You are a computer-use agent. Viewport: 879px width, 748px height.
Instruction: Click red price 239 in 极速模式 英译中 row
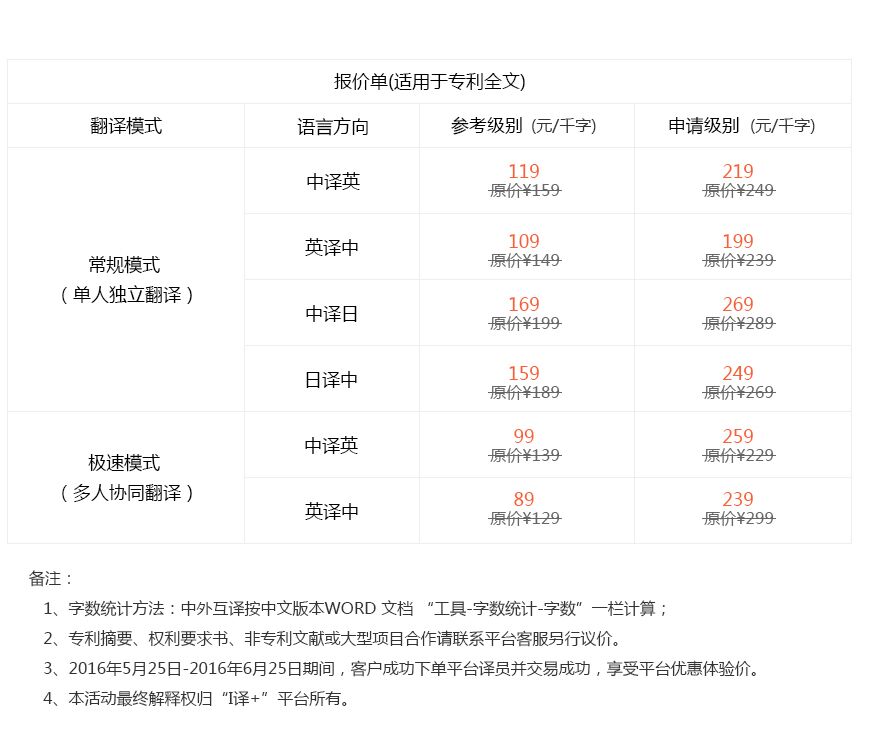pos(738,499)
